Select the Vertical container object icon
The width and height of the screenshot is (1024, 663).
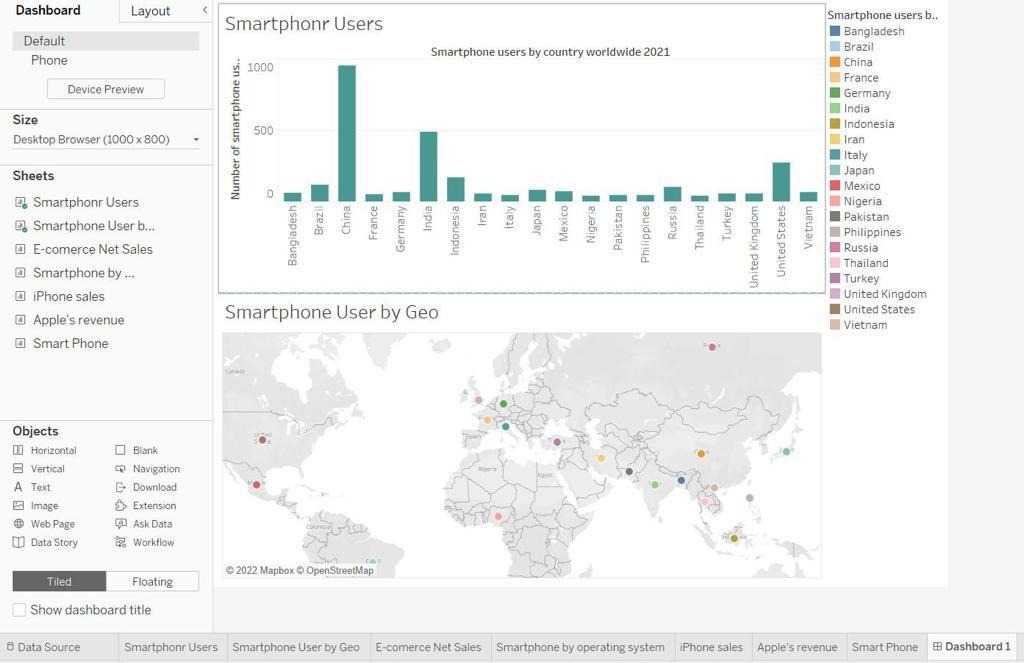pos(18,468)
